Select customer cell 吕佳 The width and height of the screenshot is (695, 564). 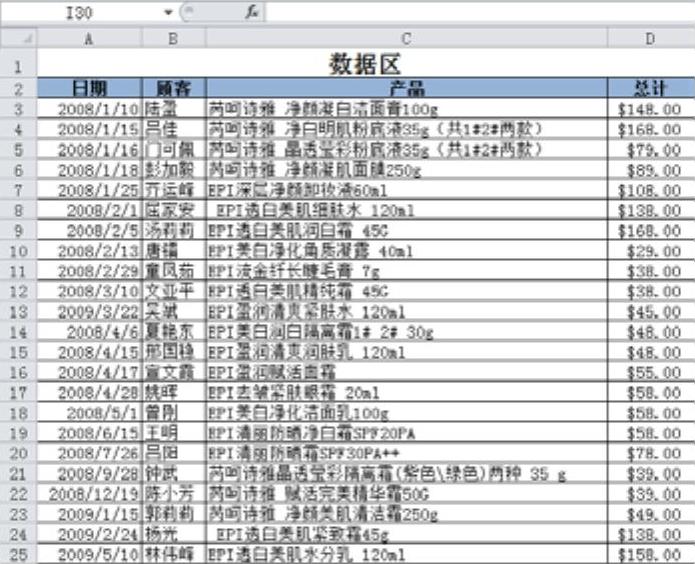coord(174,129)
